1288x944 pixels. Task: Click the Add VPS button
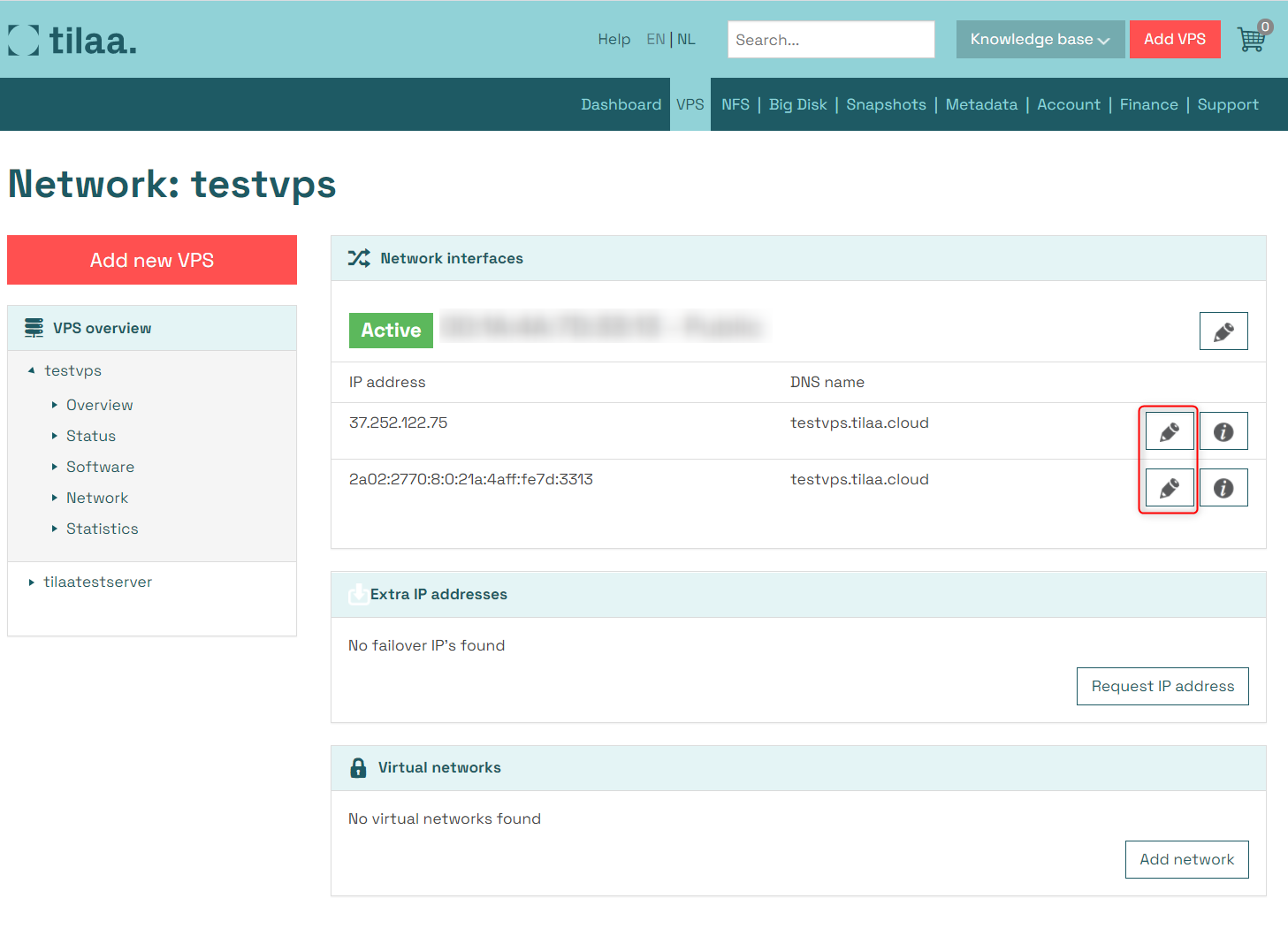click(x=1175, y=39)
